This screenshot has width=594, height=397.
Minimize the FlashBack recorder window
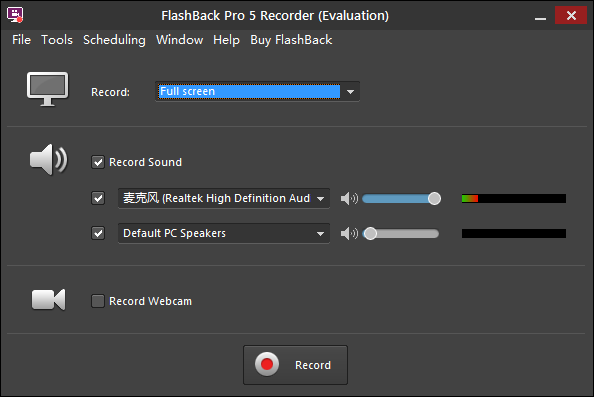(x=540, y=16)
